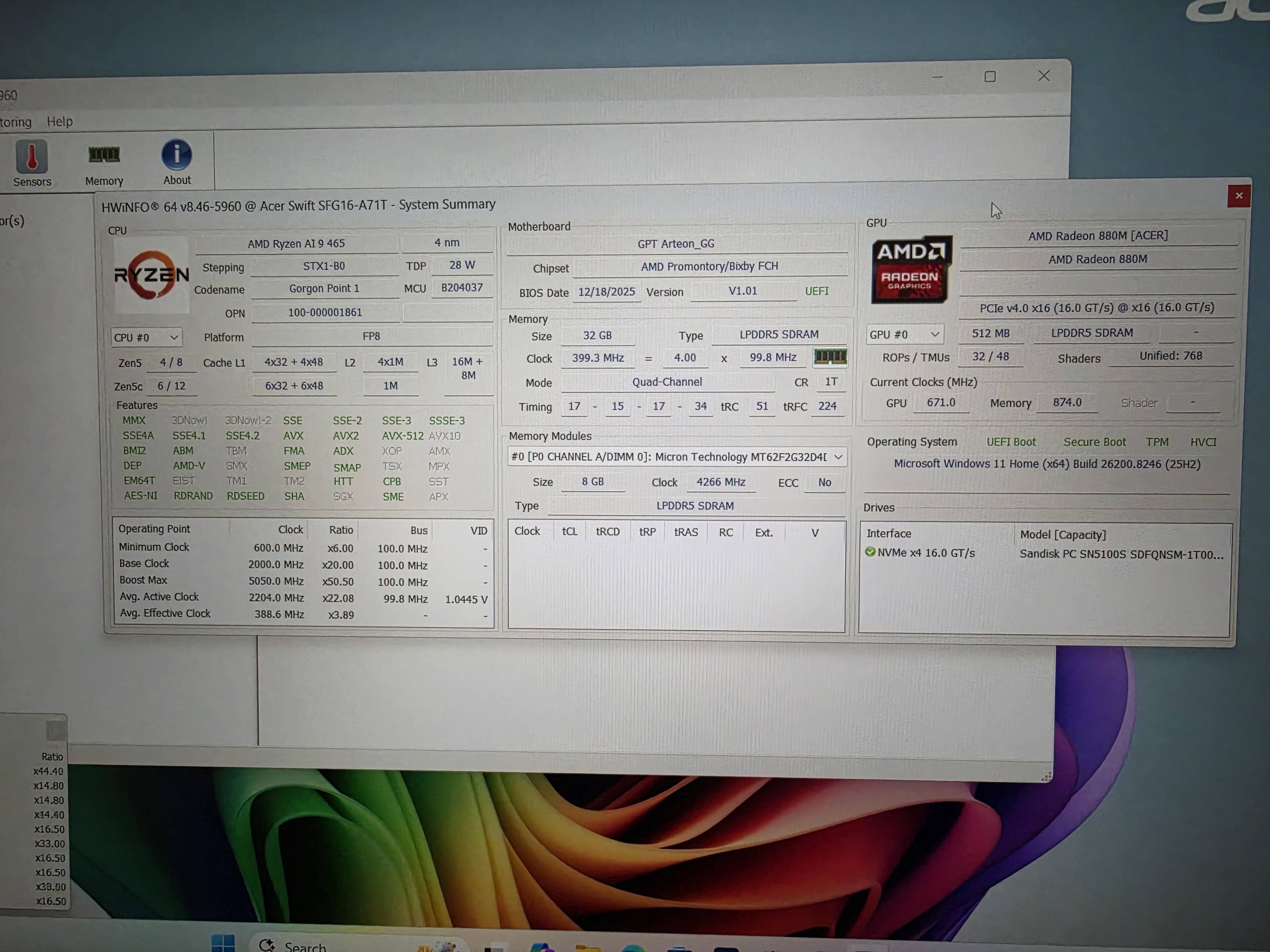
Task: Click the VID value 1.0445 V
Action: (466, 599)
